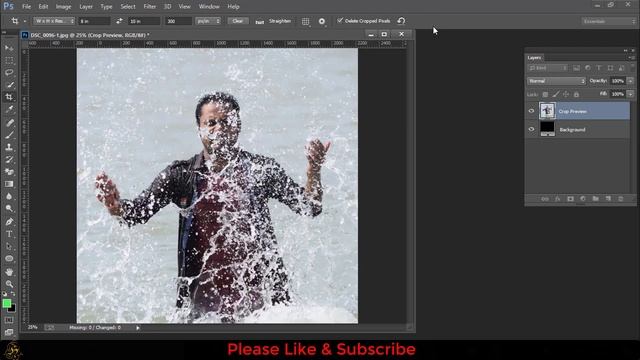Select the Eyedropper tool

[9, 109]
